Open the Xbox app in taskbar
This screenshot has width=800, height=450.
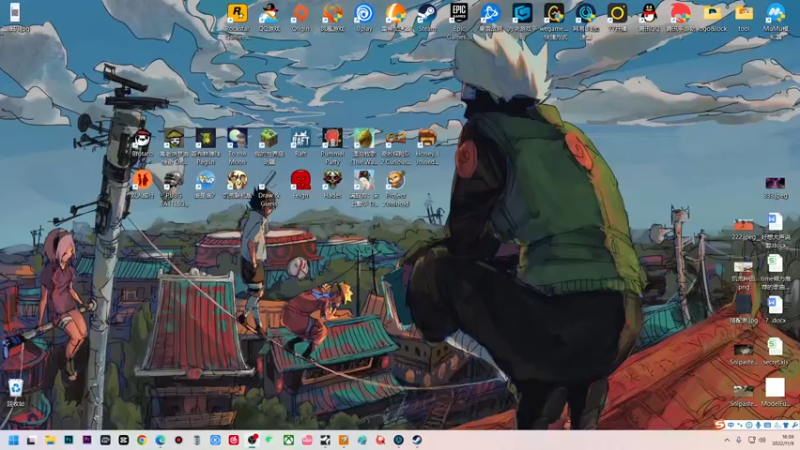pyautogui.click(x=288, y=440)
